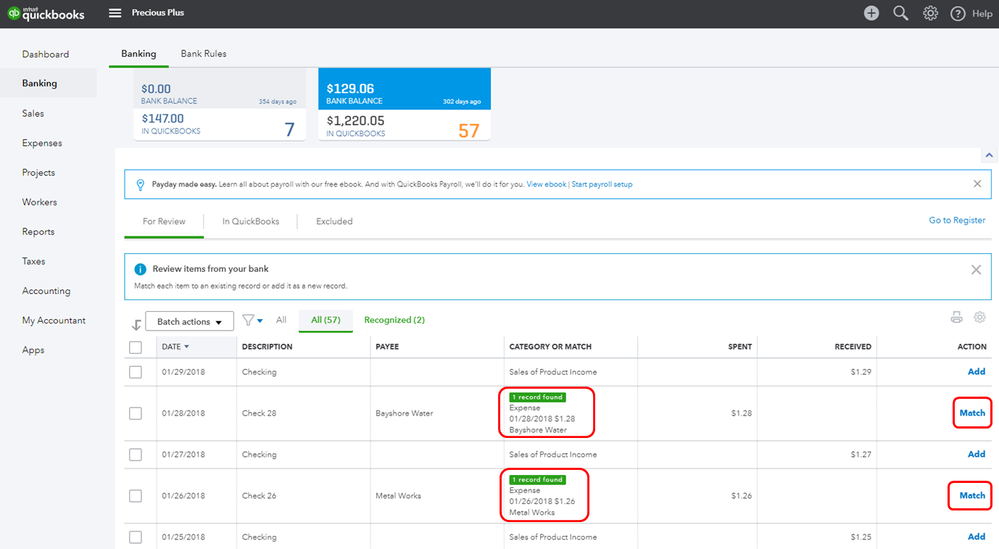This screenshot has height=549, width=999.
Task: Click the 57 transactions count
Action: [468, 131]
